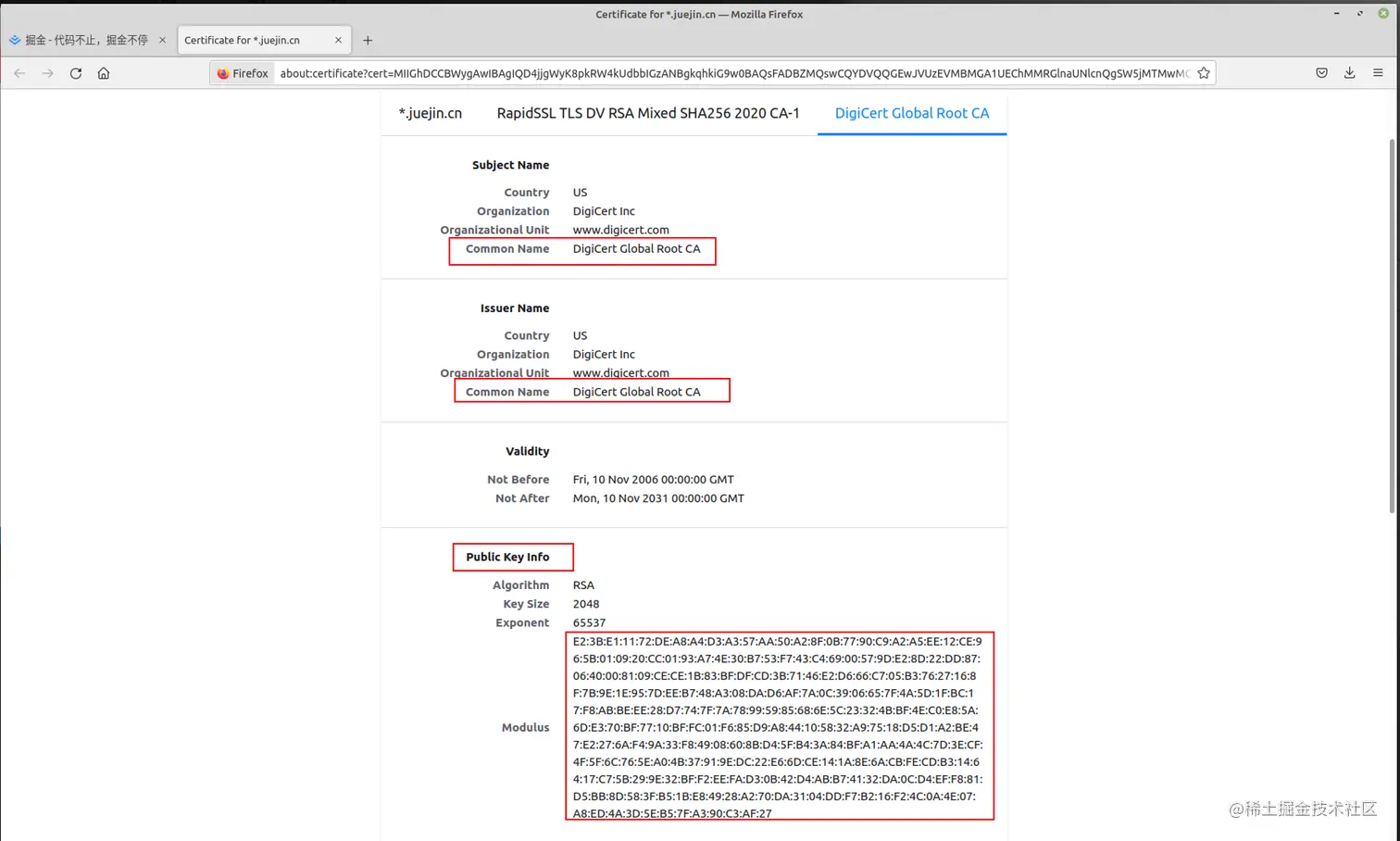Viewport: 1400px width, 841px height.
Task: Open a new tab with plus button
Action: point(368,40)
